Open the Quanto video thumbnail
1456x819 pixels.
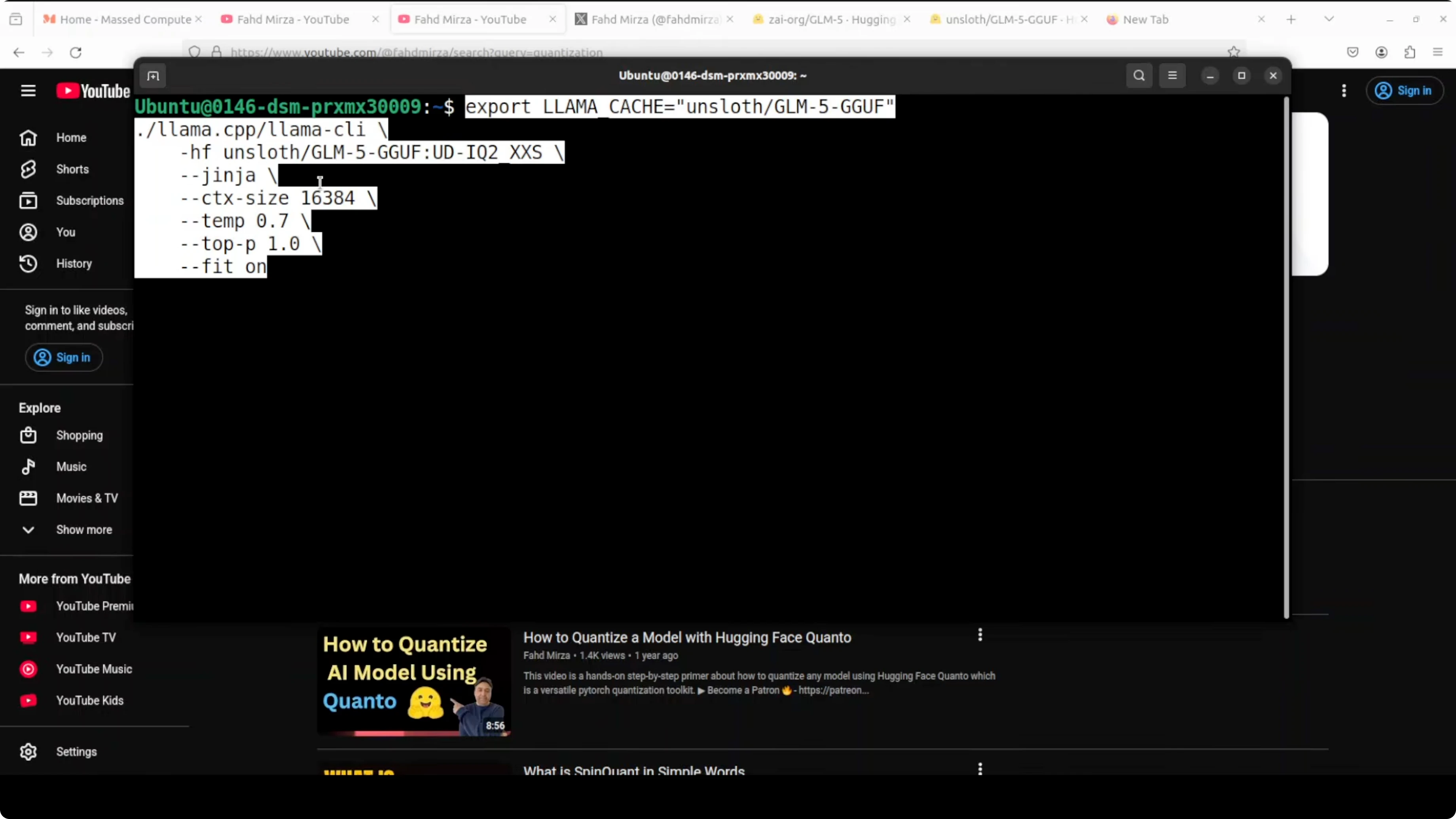click(414, 681)
